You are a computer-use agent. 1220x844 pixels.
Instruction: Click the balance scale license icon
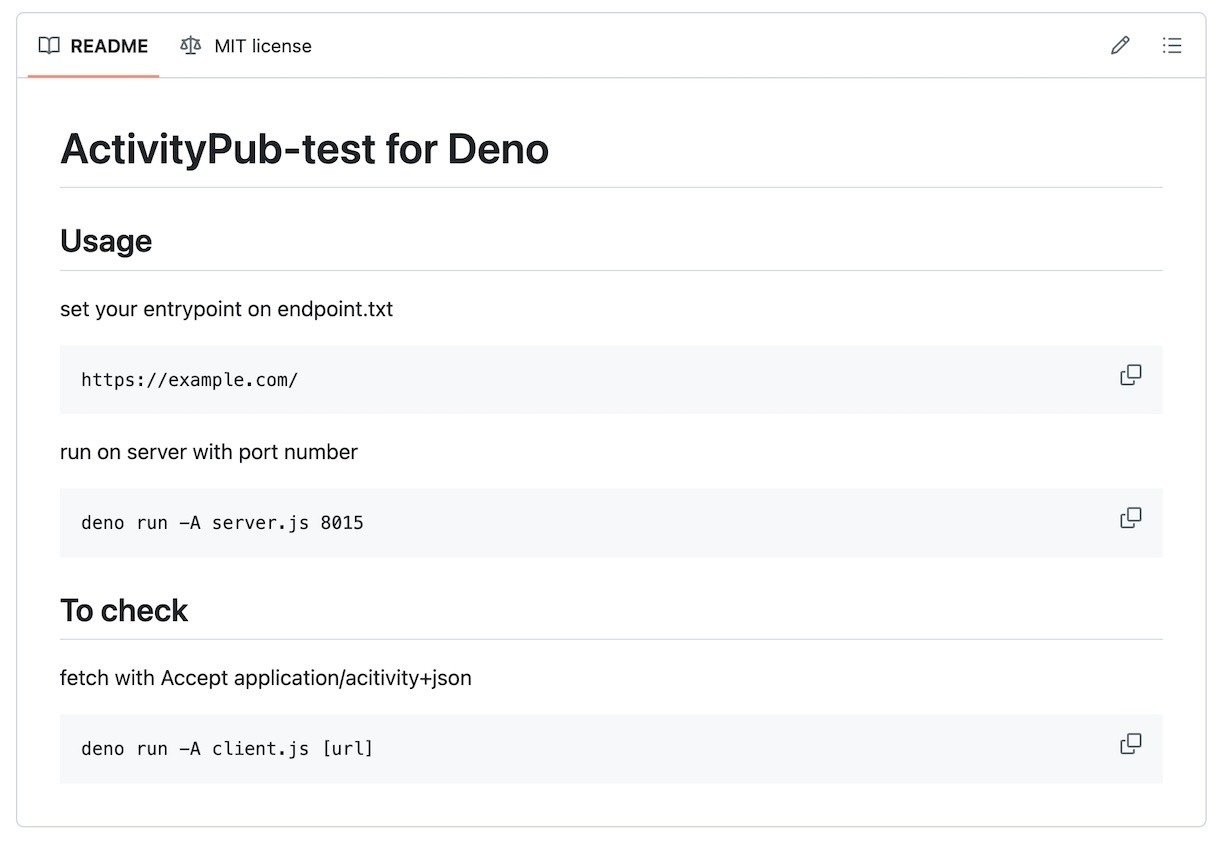(190, 46)
